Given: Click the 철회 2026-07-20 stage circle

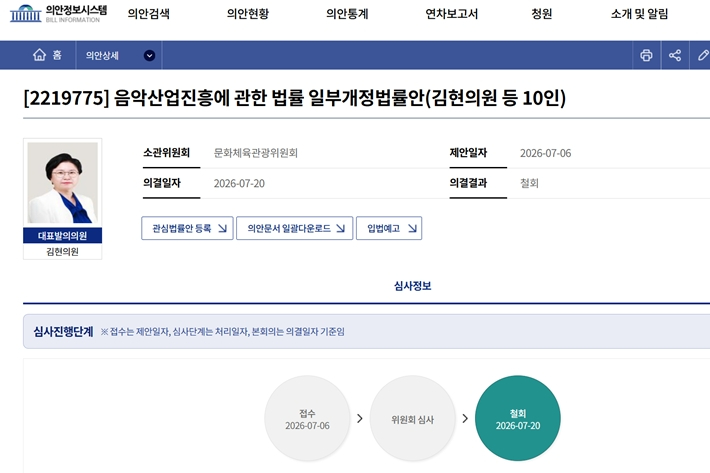Looking at the screenshot, I should [518, 418].
